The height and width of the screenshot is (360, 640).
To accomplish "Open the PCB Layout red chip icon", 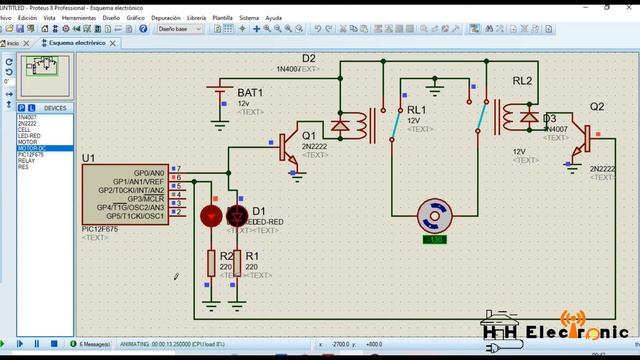I will pyautogui.click(x=66, y=29).
